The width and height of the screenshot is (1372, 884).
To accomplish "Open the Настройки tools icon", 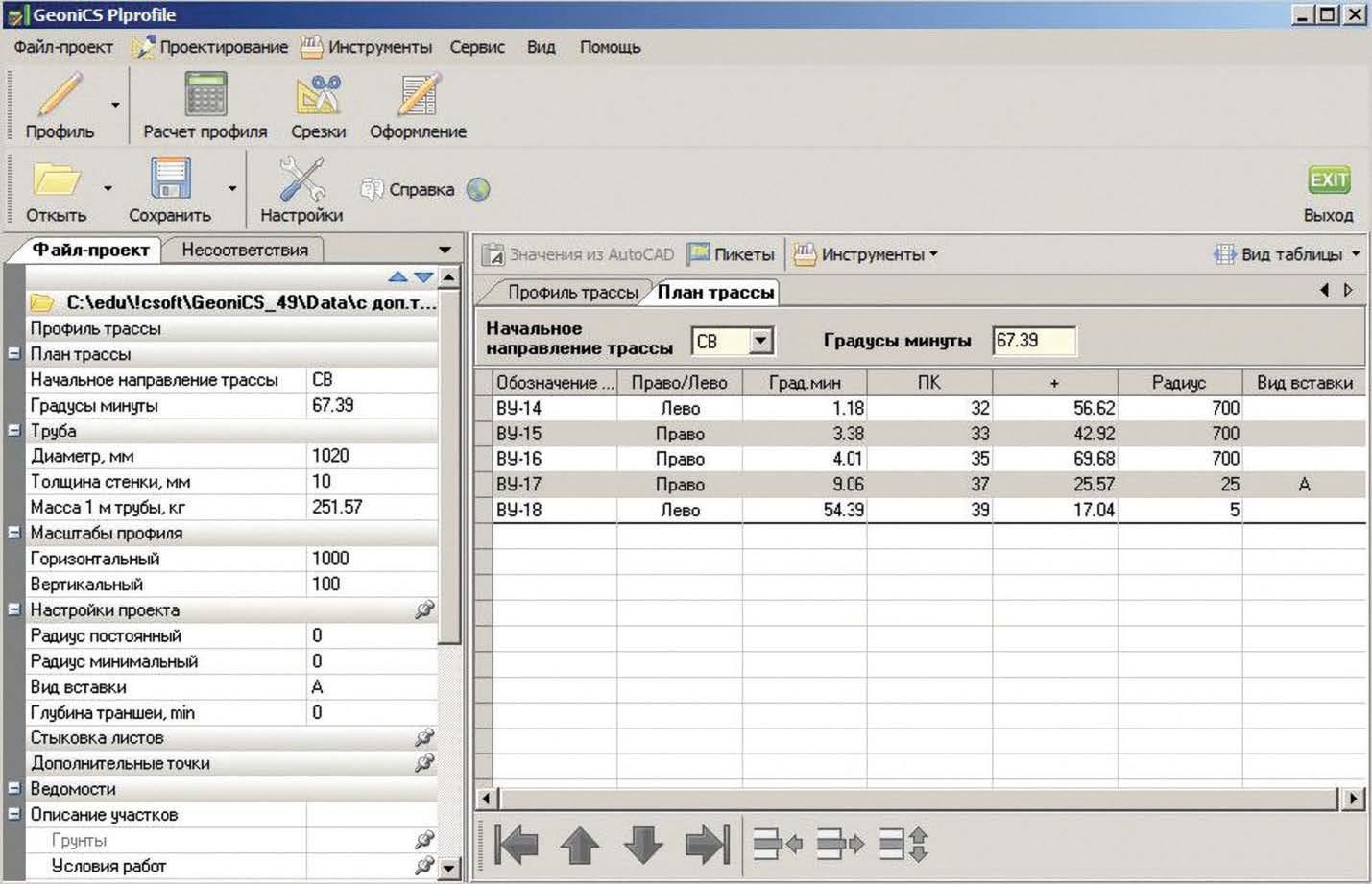I will point(301,179).
